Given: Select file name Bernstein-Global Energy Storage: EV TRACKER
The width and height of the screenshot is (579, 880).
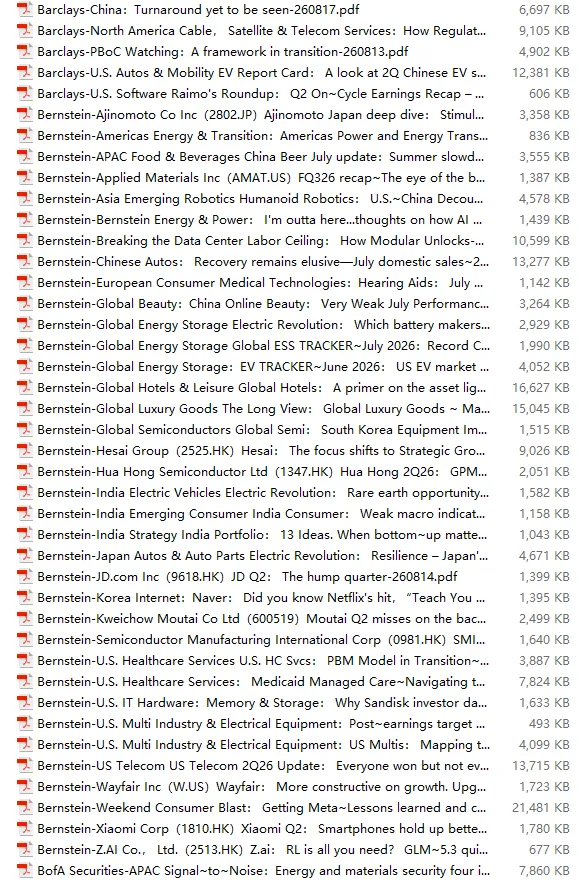Looking at the screenshot, I should click(263, 366).
